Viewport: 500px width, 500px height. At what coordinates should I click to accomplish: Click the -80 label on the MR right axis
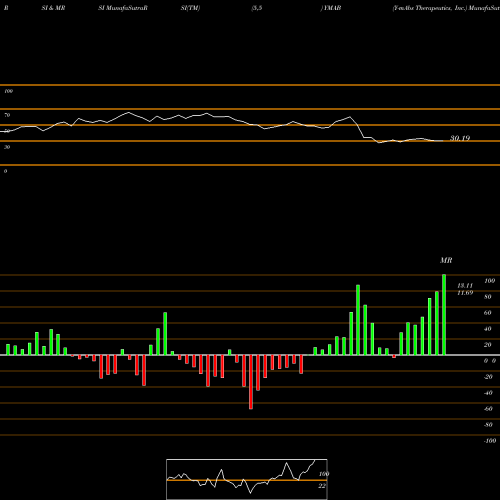488,425
